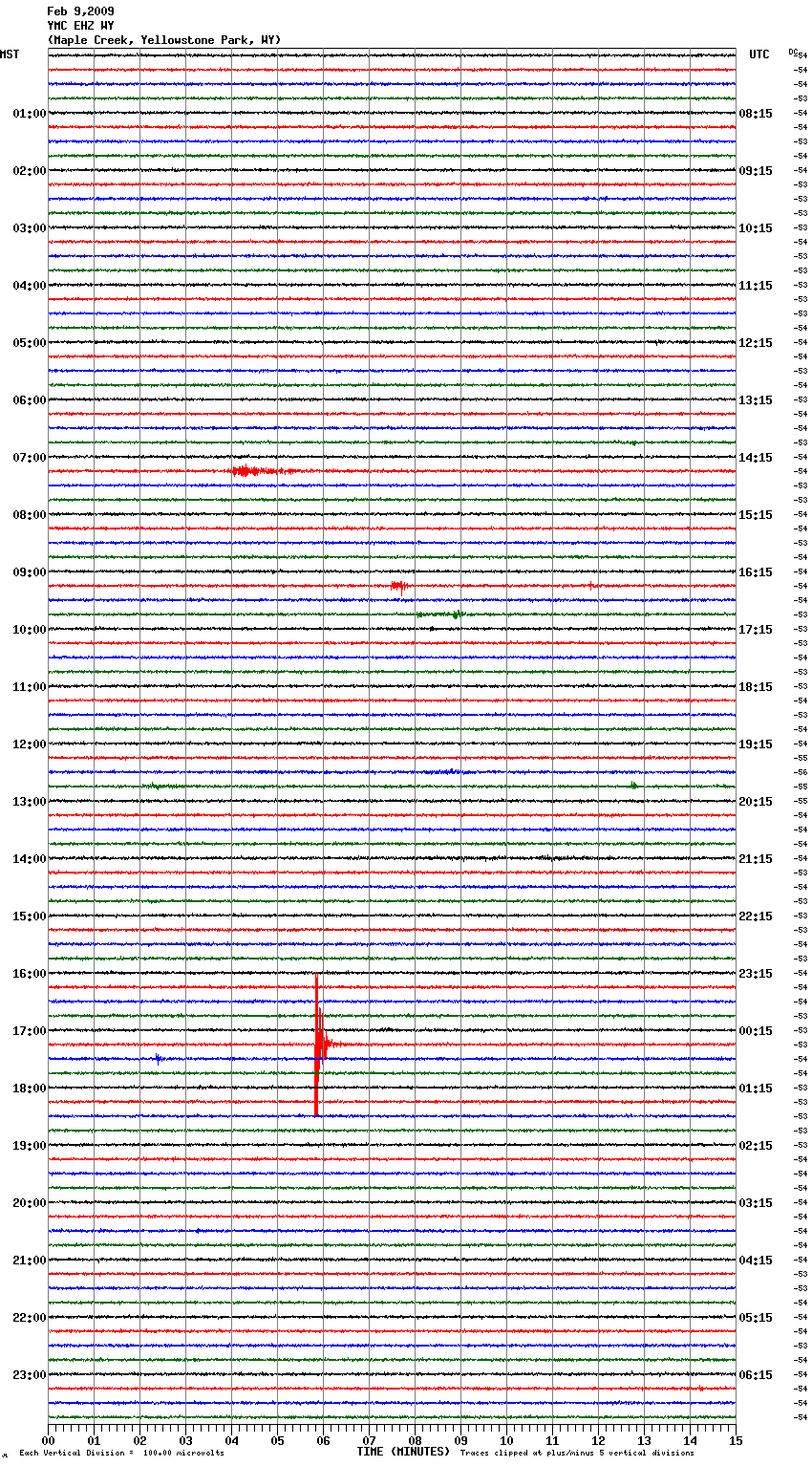Click the green burst on the 09:45 trace
Screen dimensions: 812x1466
tap(441, 614)
